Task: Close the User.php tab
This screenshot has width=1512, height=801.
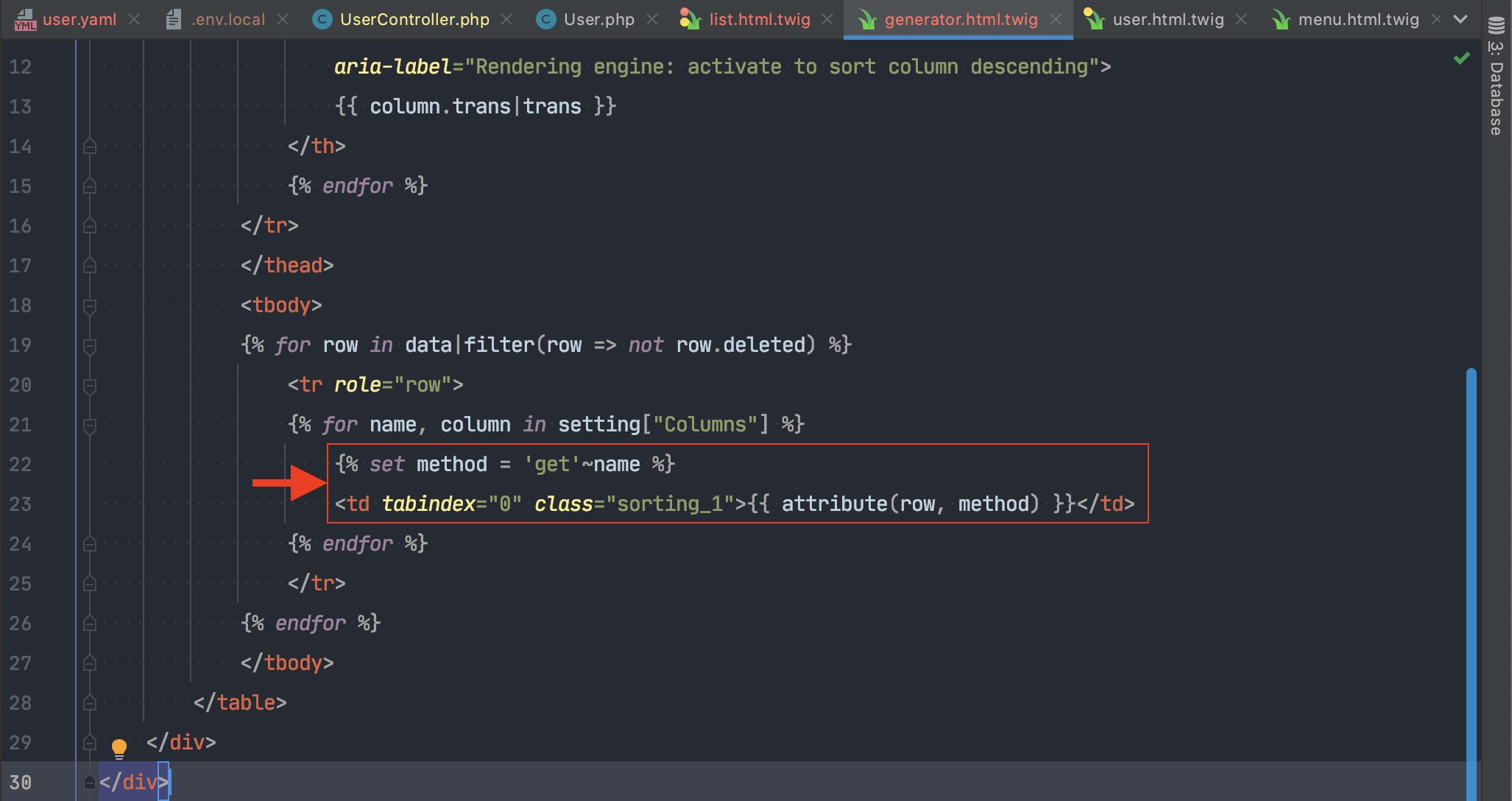Action: point(652,20)
